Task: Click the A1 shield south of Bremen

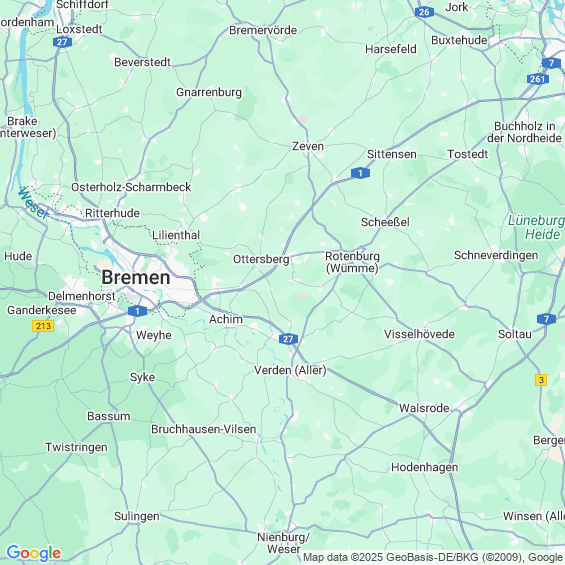Action: pyautogui.click(x=137, y=311)
